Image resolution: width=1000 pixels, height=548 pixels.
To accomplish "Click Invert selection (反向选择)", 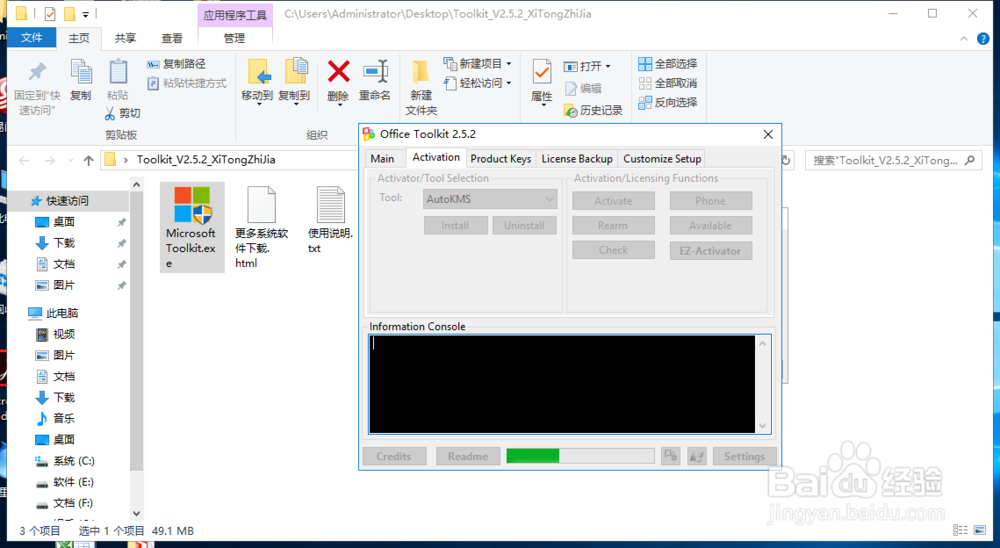I will coord(668,102).
